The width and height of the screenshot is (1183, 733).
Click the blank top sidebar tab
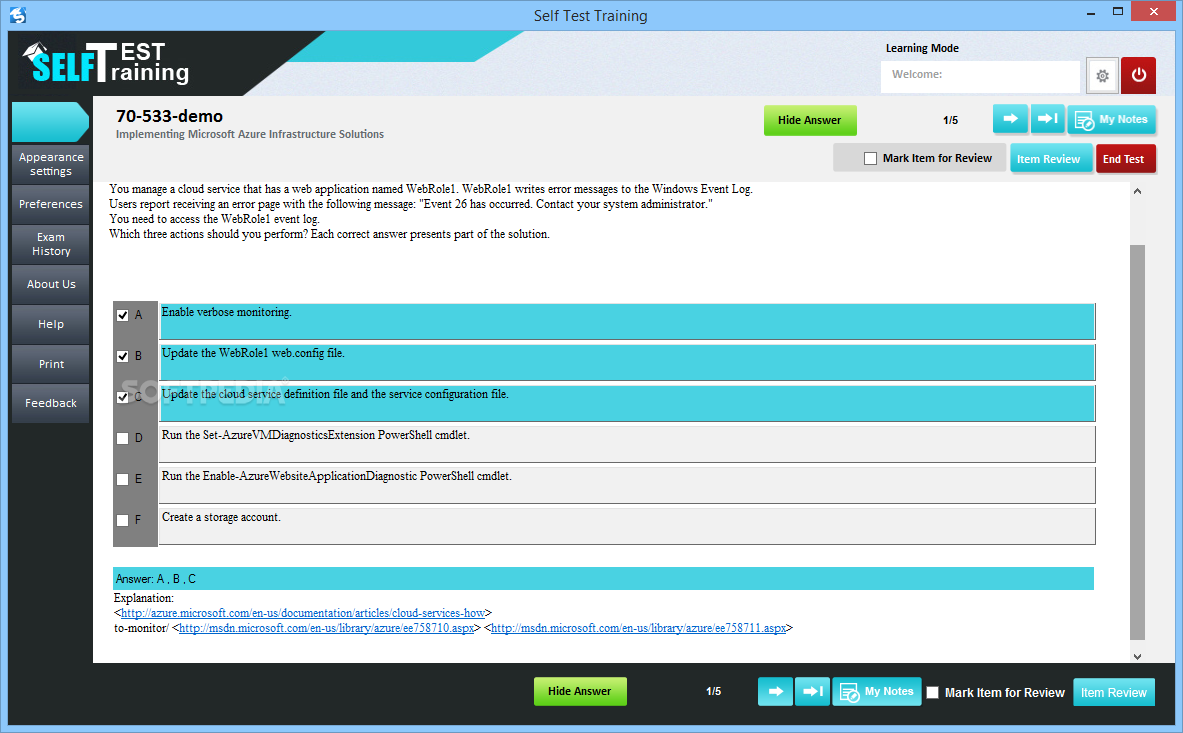pyautogui.click(x=50, y=122)
